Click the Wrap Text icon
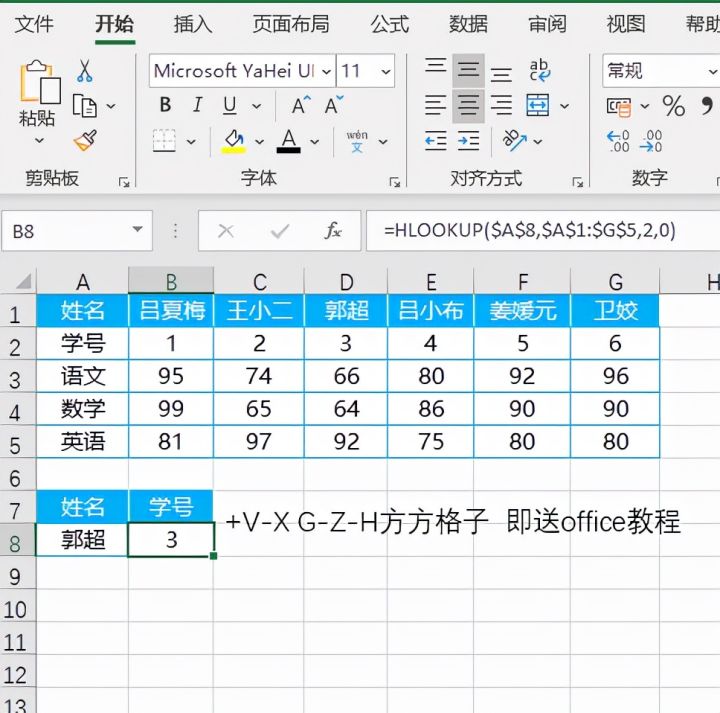This screenshot has width=720, height=713. [540, 70]
